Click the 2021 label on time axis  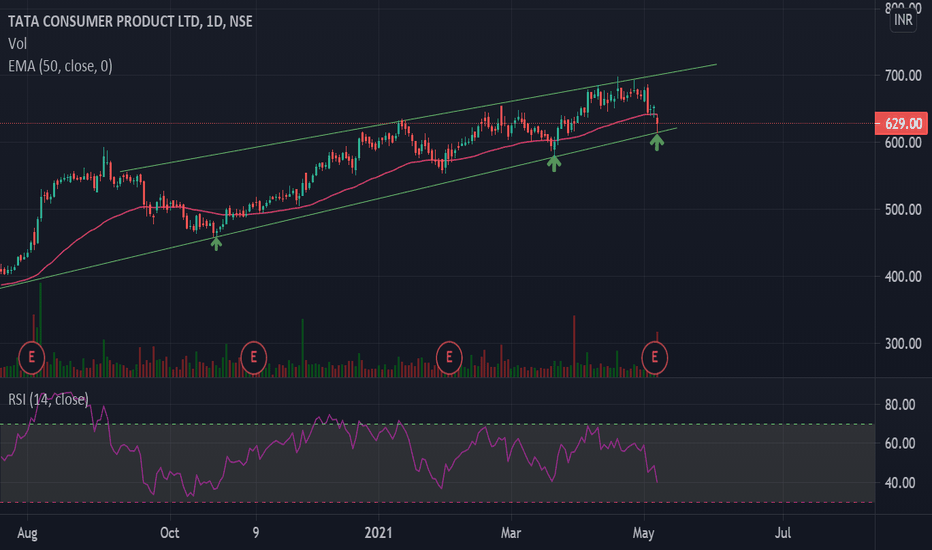pos(378,533)
